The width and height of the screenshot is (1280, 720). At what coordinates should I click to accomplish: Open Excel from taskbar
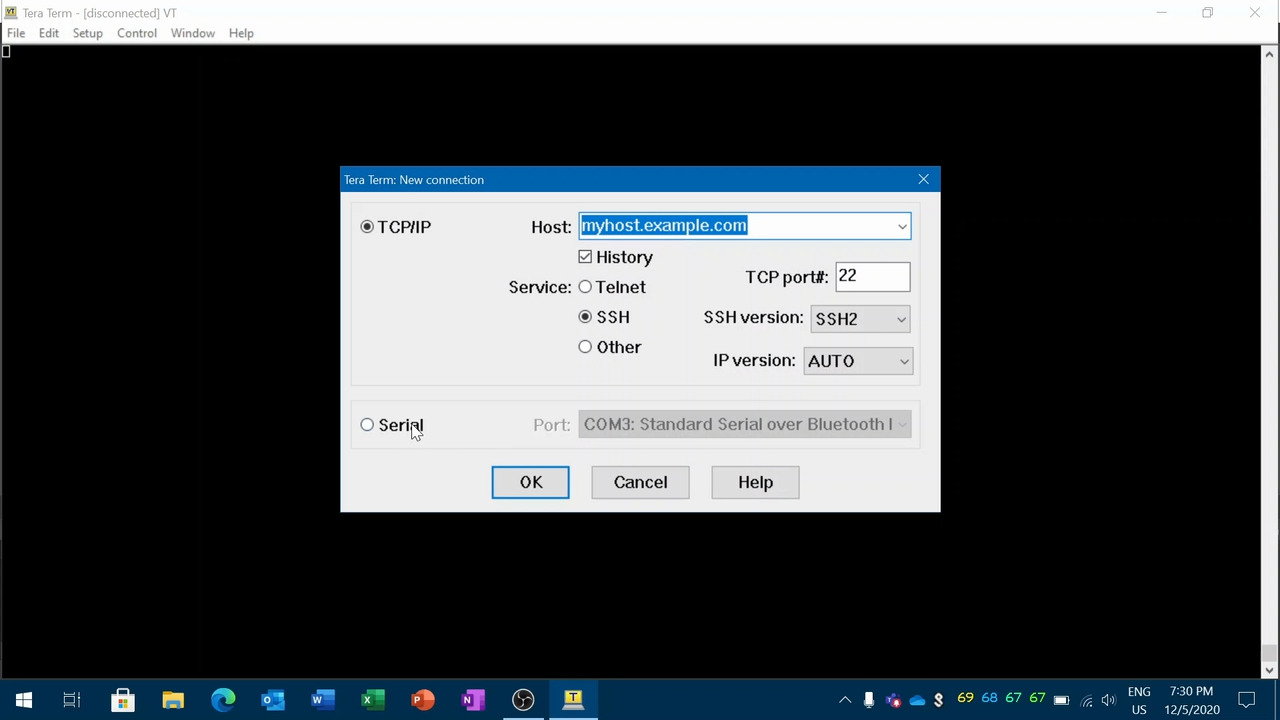(x=373, y=700)
